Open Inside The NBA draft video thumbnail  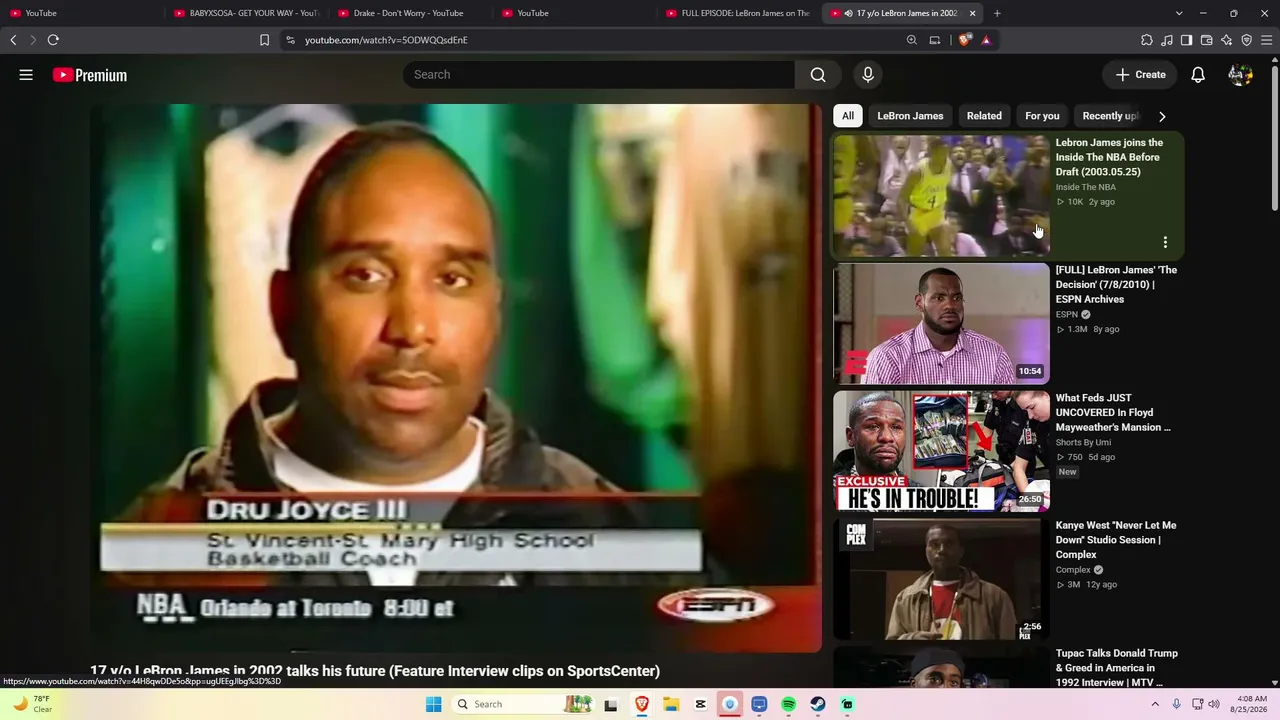point(942,196)
